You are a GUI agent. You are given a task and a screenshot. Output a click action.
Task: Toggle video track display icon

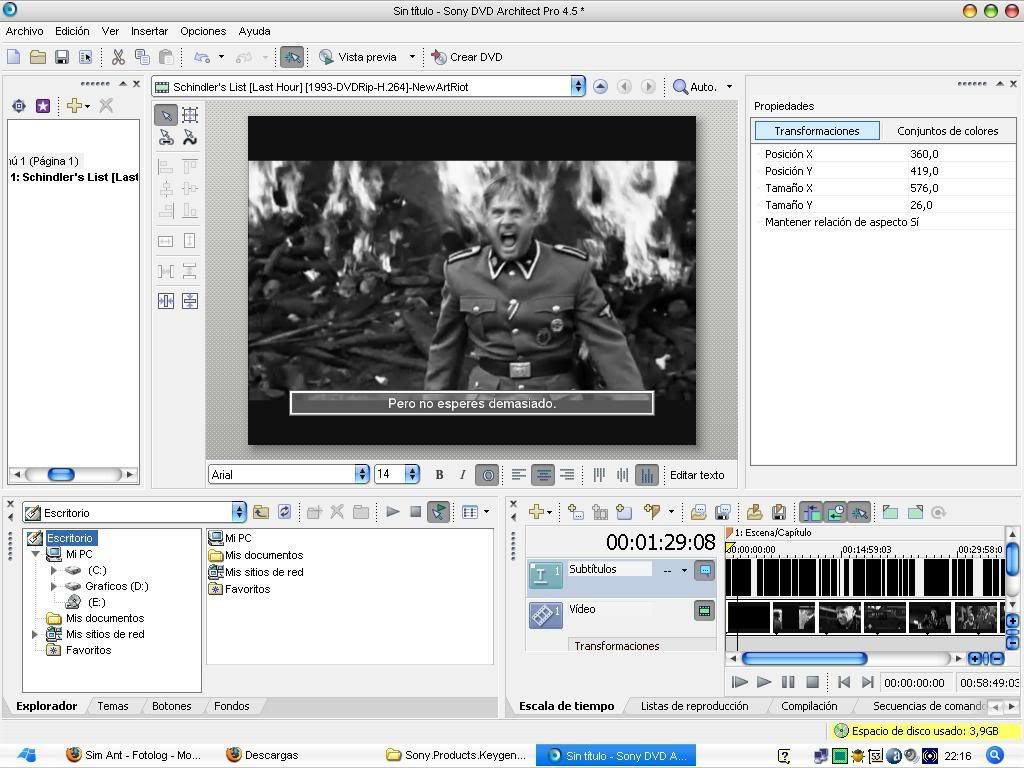[705, 611]
